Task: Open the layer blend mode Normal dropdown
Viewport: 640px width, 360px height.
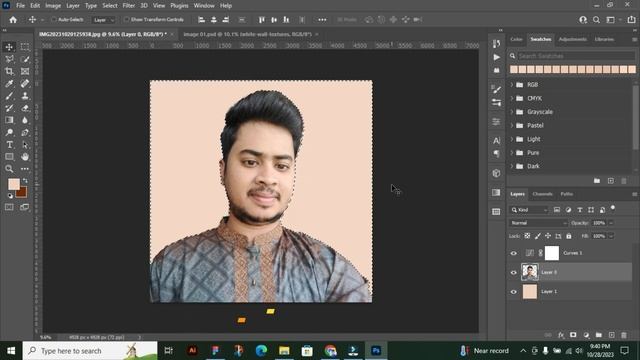Action: [538, 223]
